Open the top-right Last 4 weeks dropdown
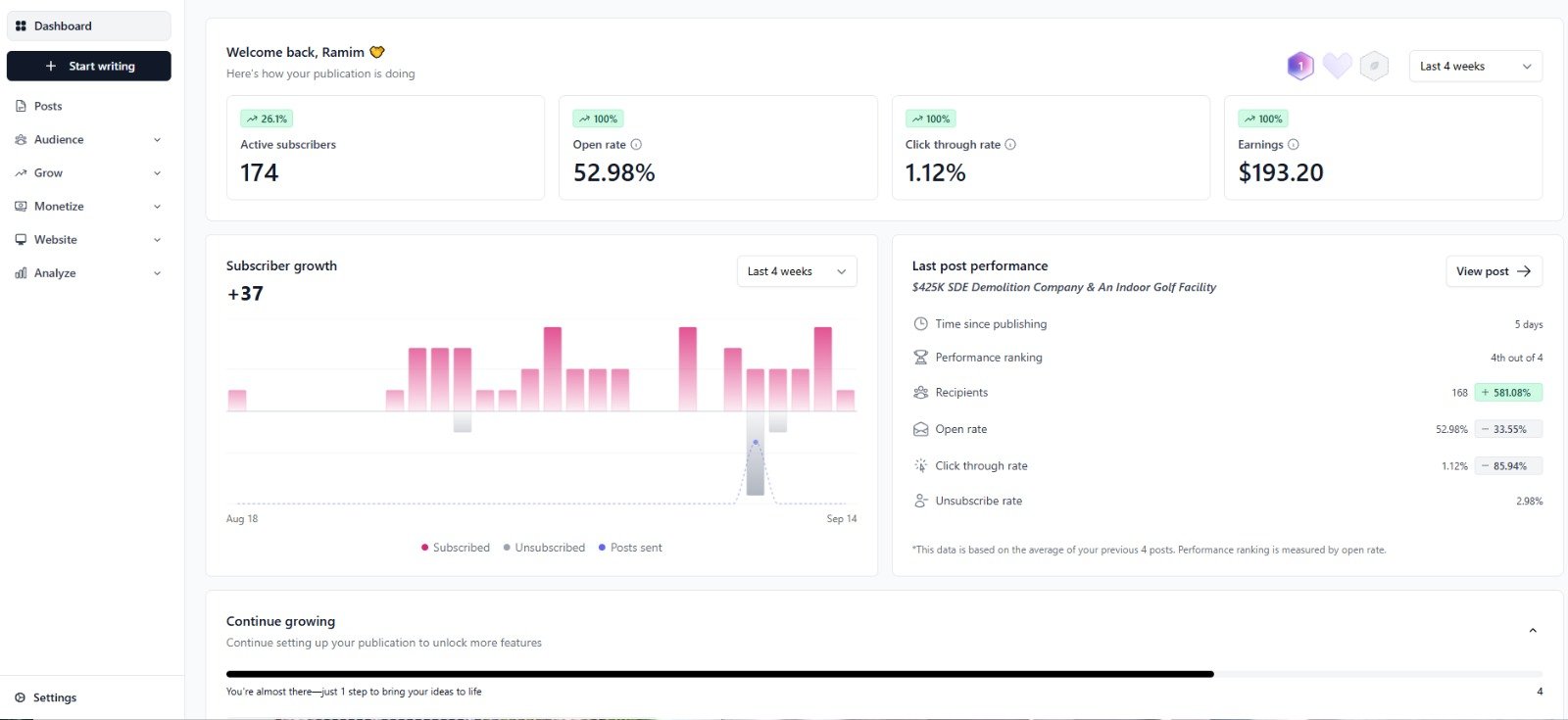This screenshot has width=1568, height=720. [x=1475, y=67]
